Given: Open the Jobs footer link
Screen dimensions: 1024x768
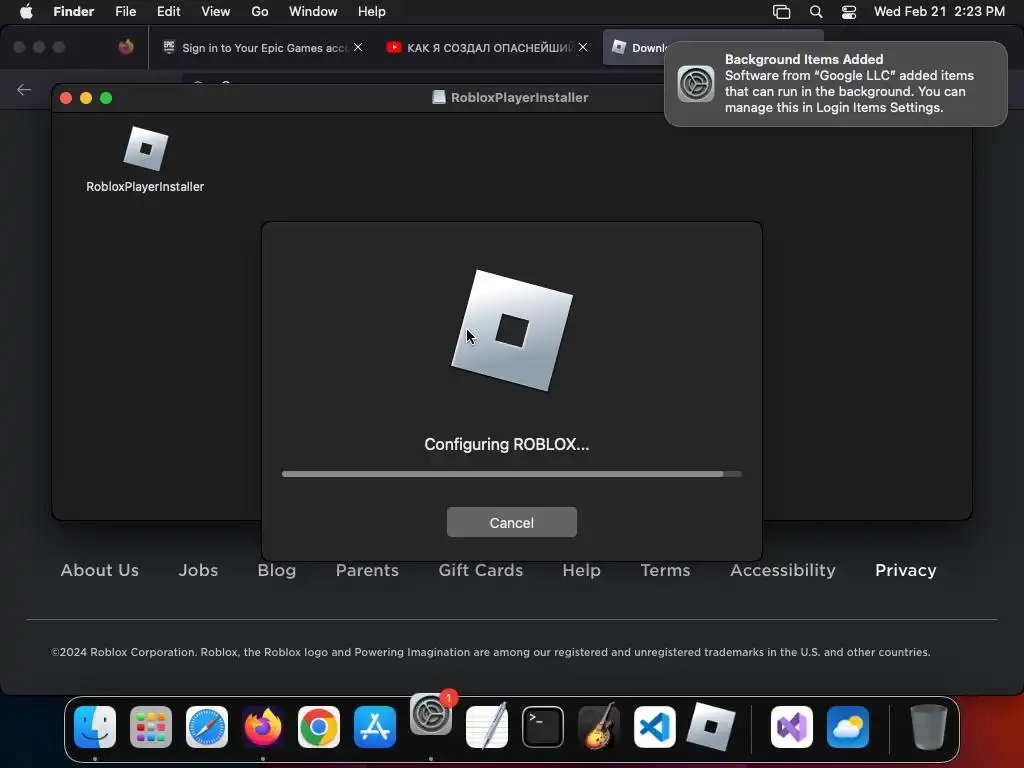Looking at the screenshot, I should coord(198,570).
